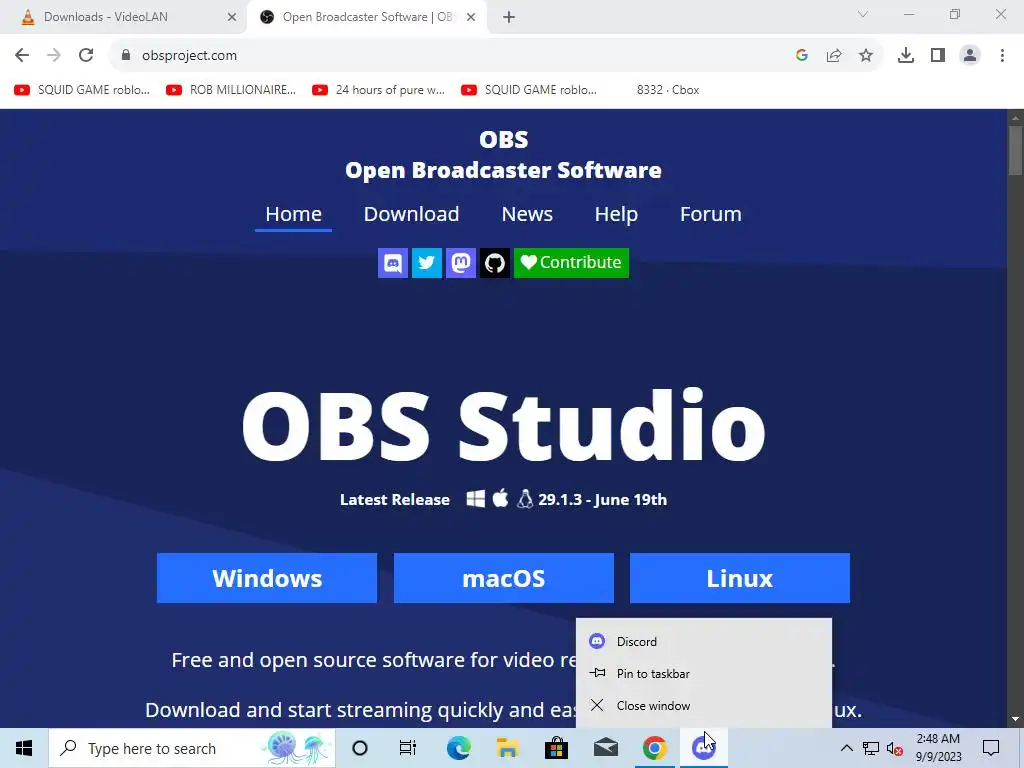This screenshot has height=768, width=1024.
Task: Click the page vertical scrollbar thumb
Action: click(1015, 150)
